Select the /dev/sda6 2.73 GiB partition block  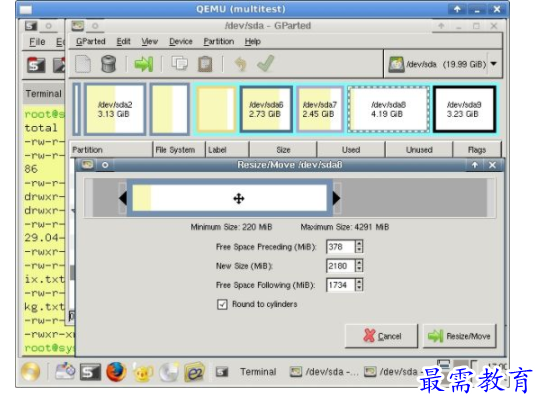[x=266, y=109]
